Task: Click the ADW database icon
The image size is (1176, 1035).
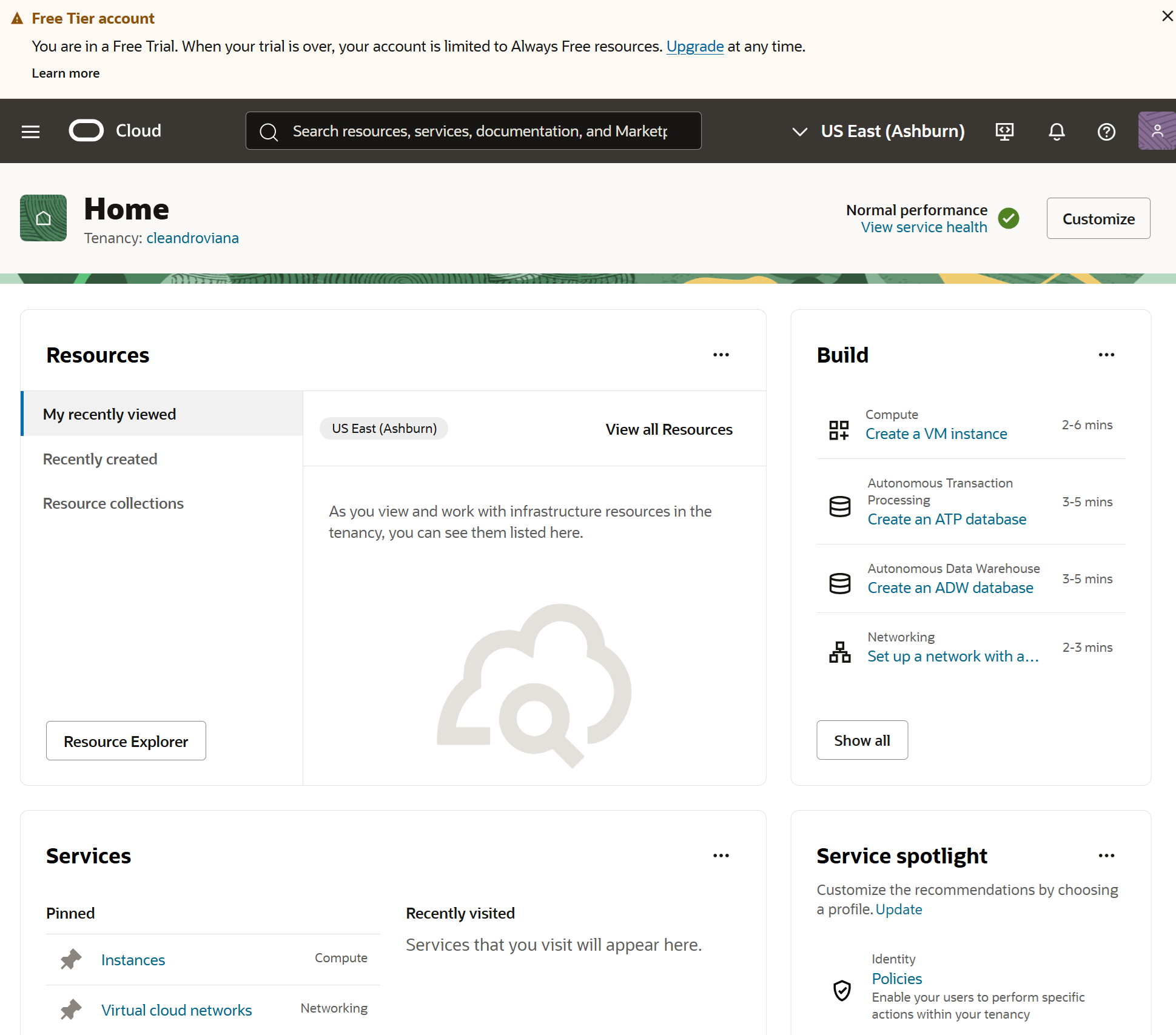Action: (839, 583)
